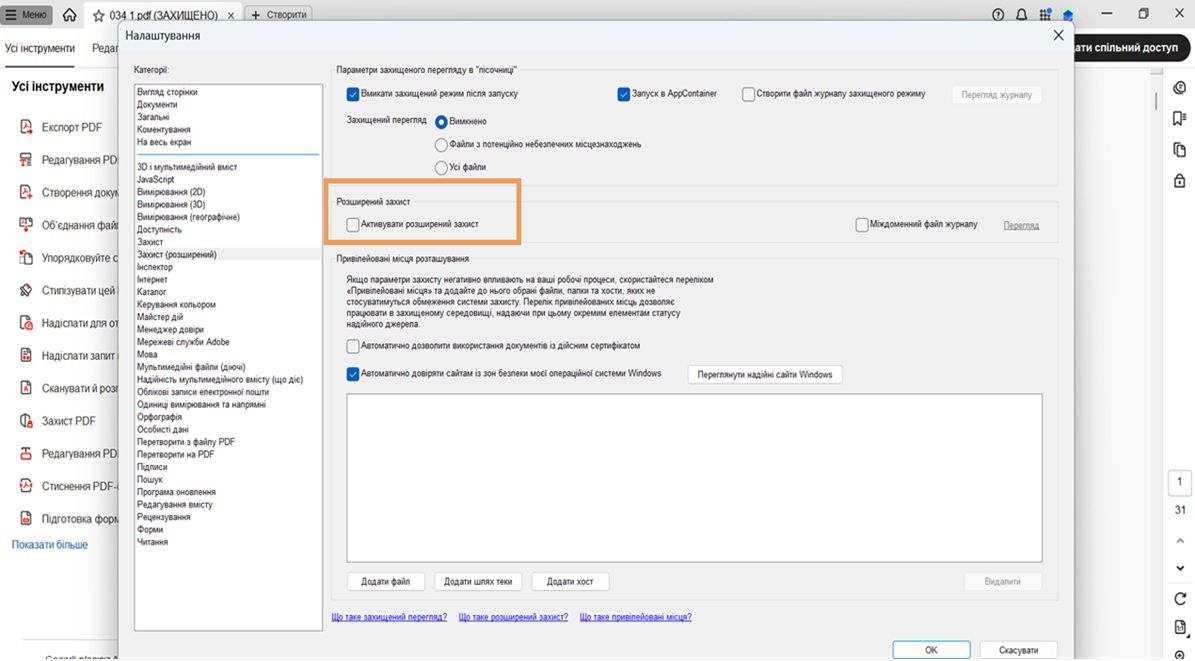This screenshot has height=661, width=1195.
Task: Click the Надіслати запит tool icon
Action: [26, 355]
